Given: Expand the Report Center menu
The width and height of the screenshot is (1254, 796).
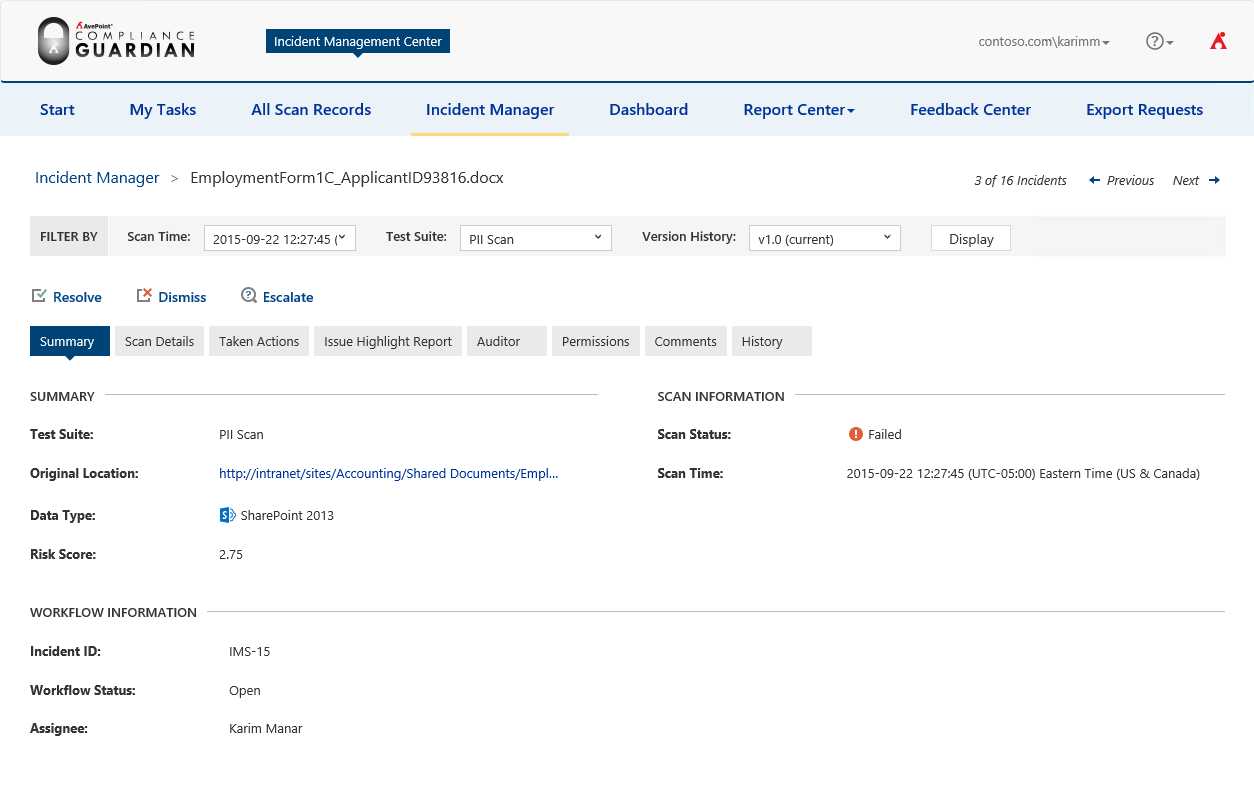Looking at the screenshot, I should 799,110.
